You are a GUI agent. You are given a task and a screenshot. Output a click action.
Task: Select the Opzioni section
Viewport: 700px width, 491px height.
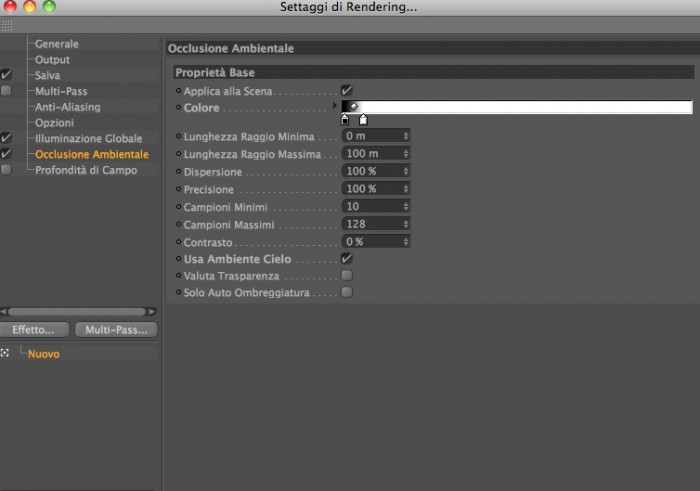pos(54,123)
